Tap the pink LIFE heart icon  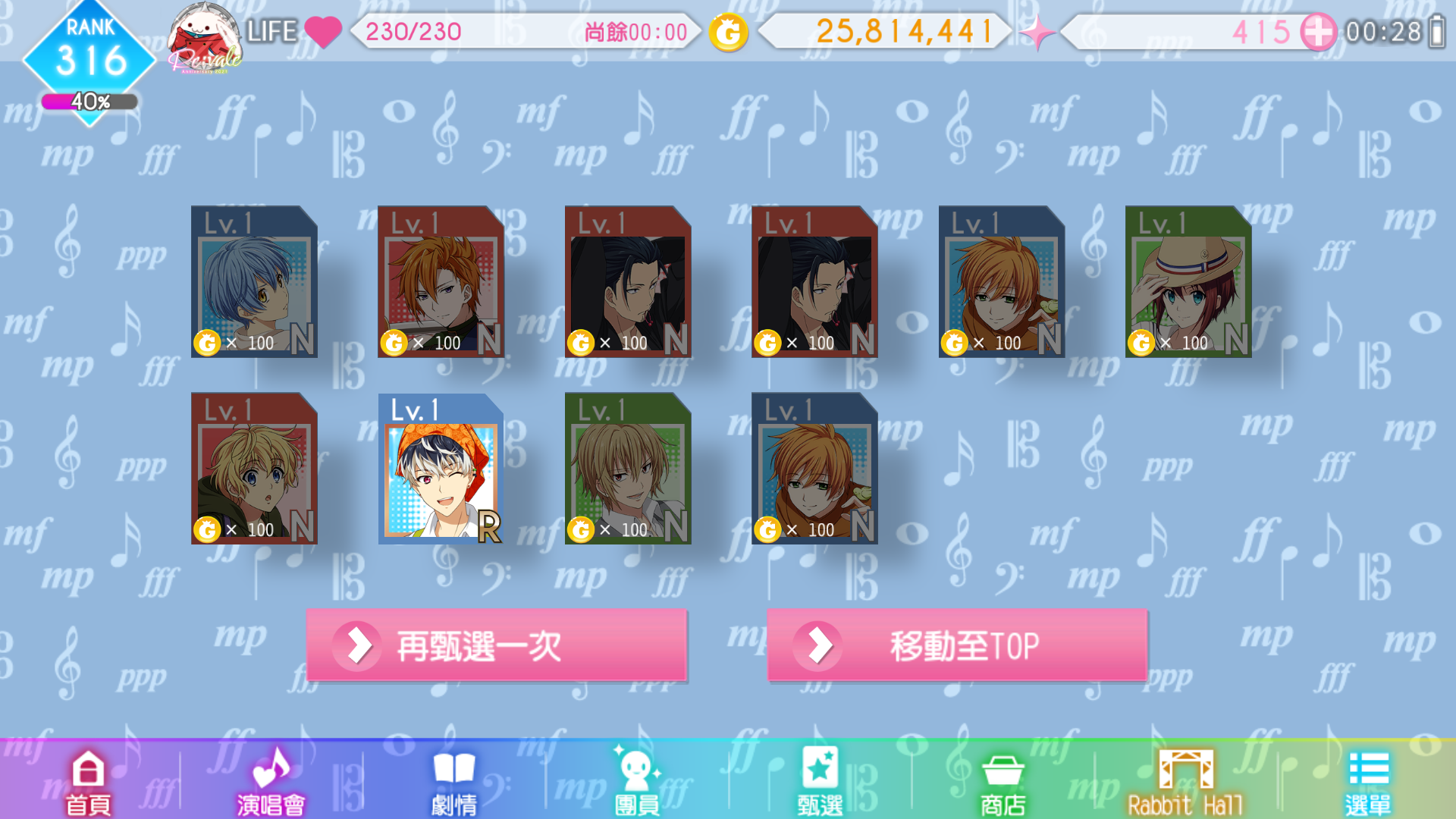tap(323, 32)
